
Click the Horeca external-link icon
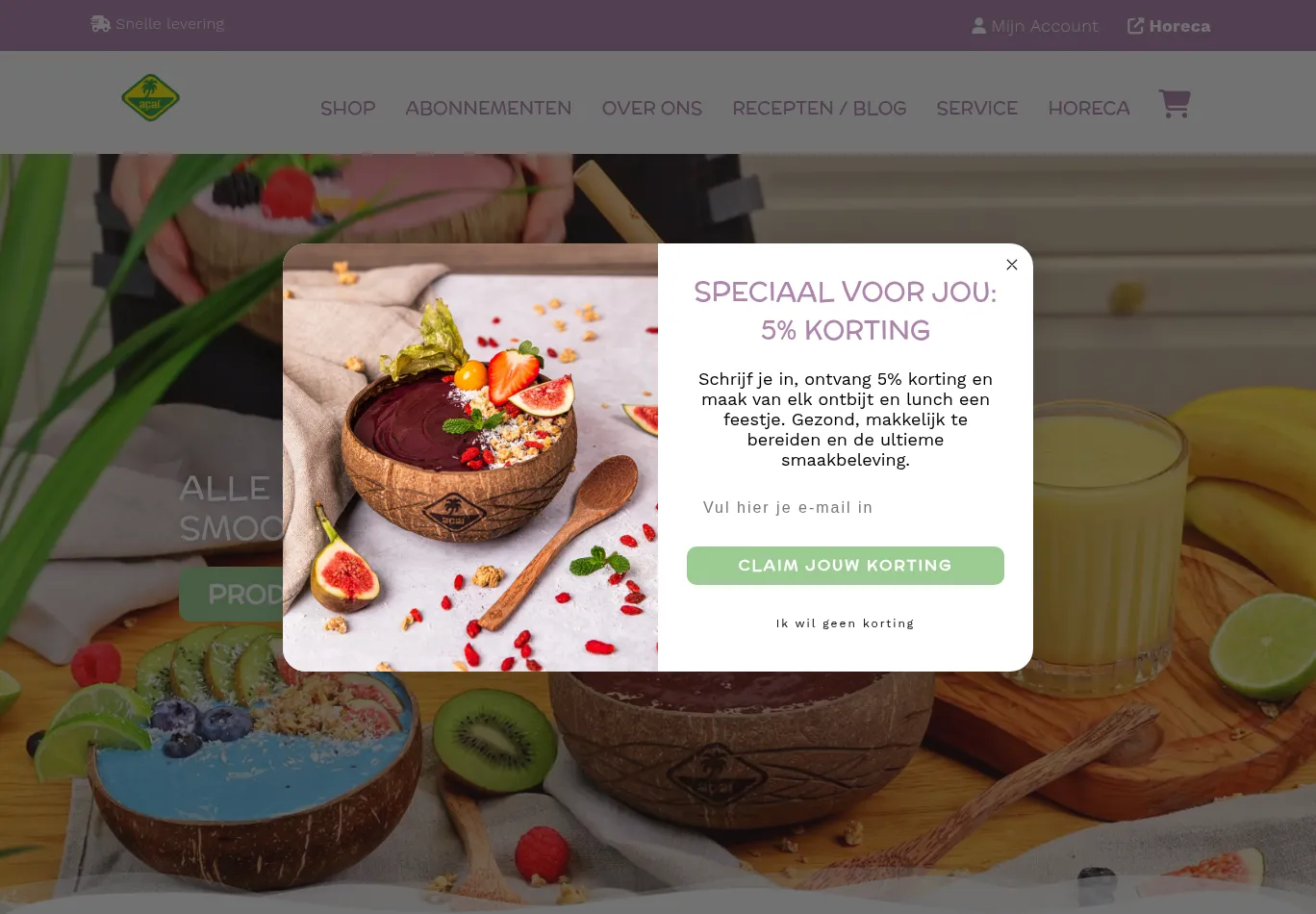coord(1135,26)
